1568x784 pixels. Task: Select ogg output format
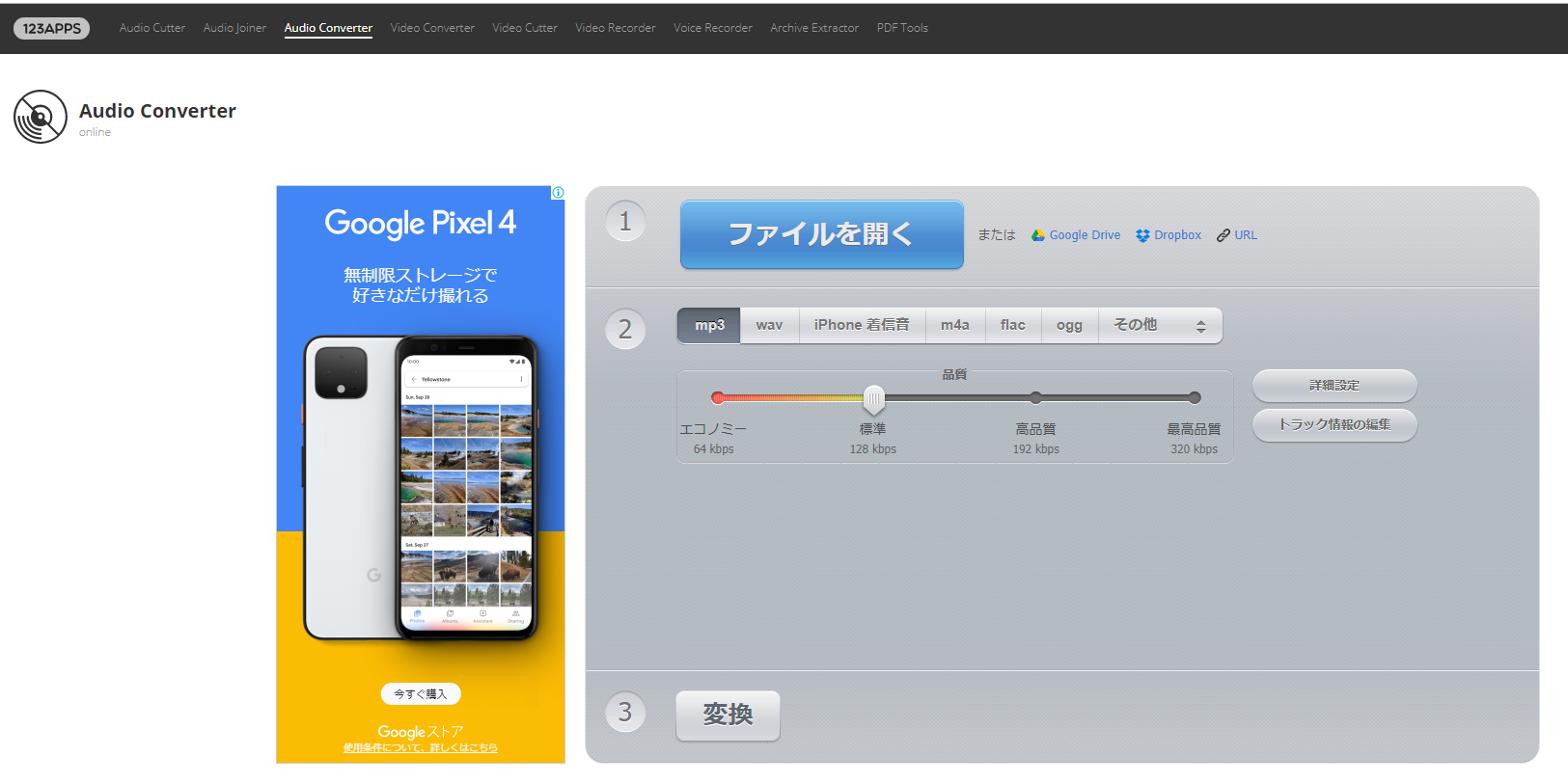point(1069,326)
